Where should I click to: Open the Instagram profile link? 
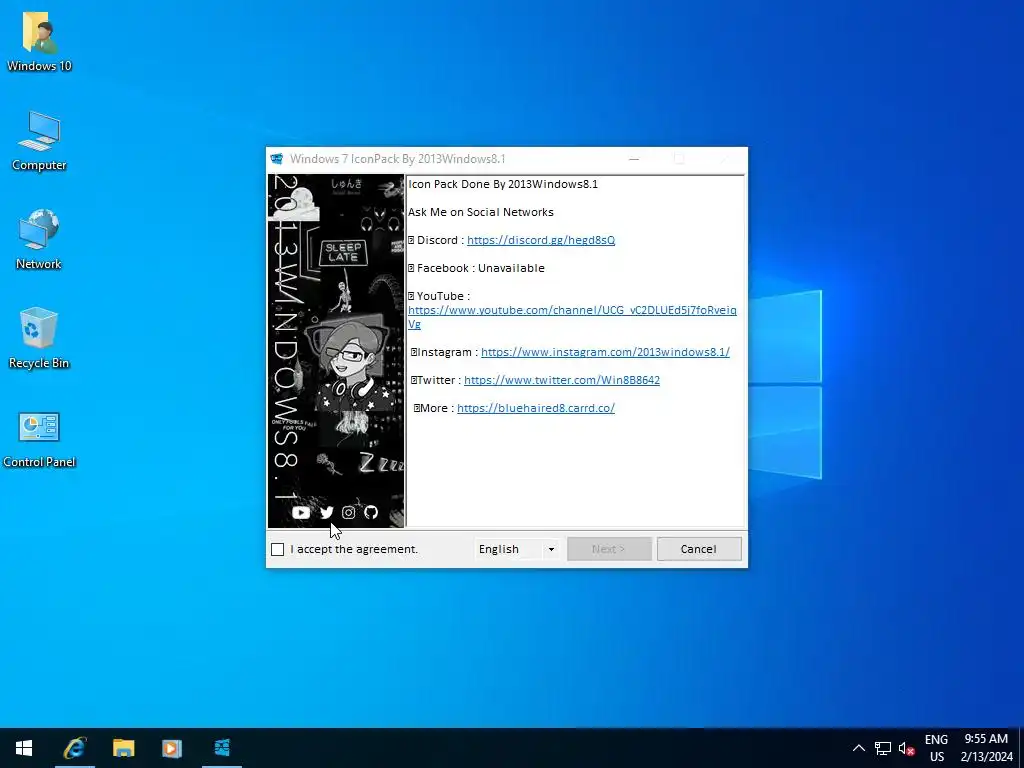[605, 353]
